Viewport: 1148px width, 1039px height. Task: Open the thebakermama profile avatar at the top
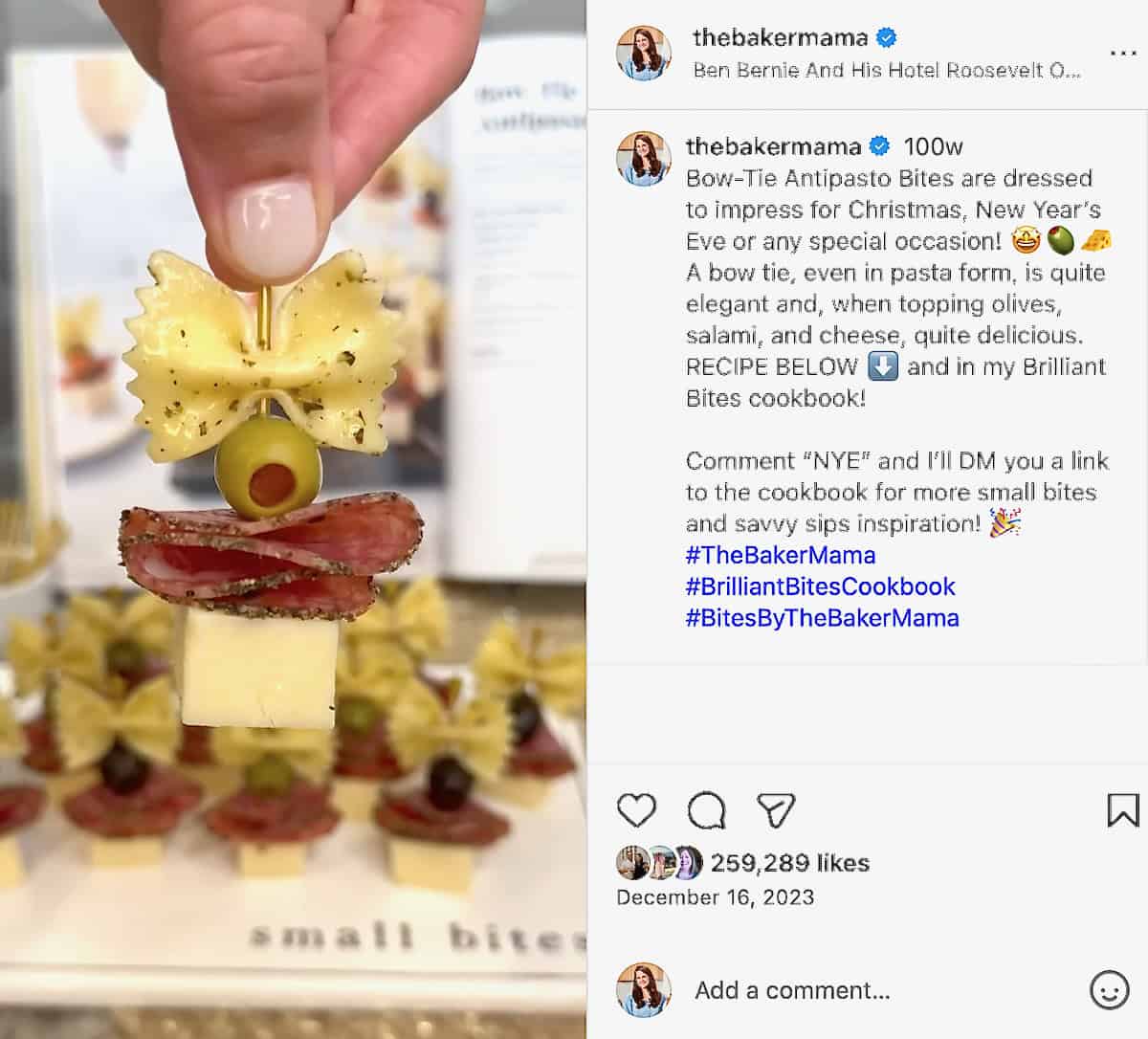[643, 53]
